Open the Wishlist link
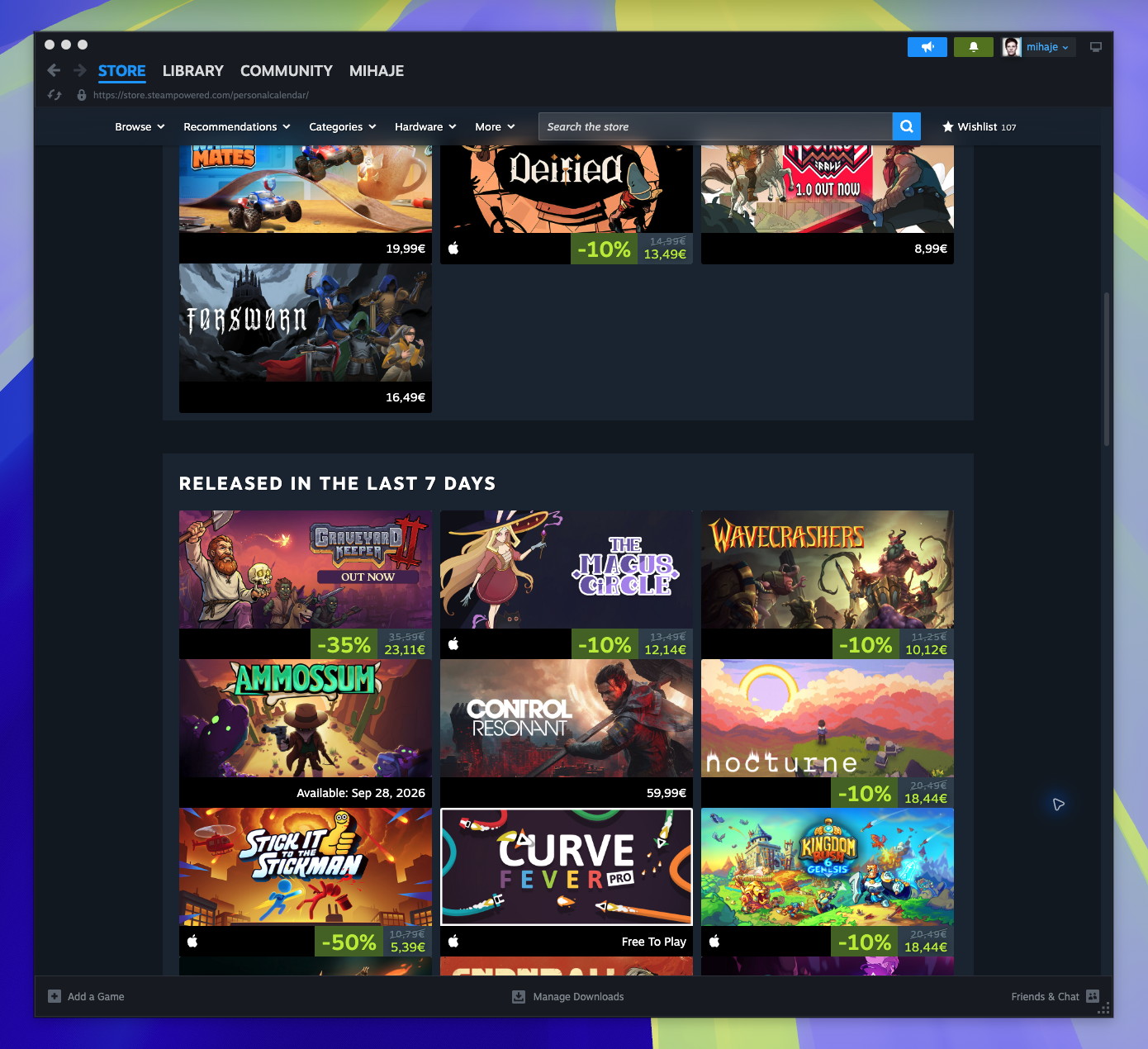Screen dimensions: 1148x1049 click(x=980, y=126)
